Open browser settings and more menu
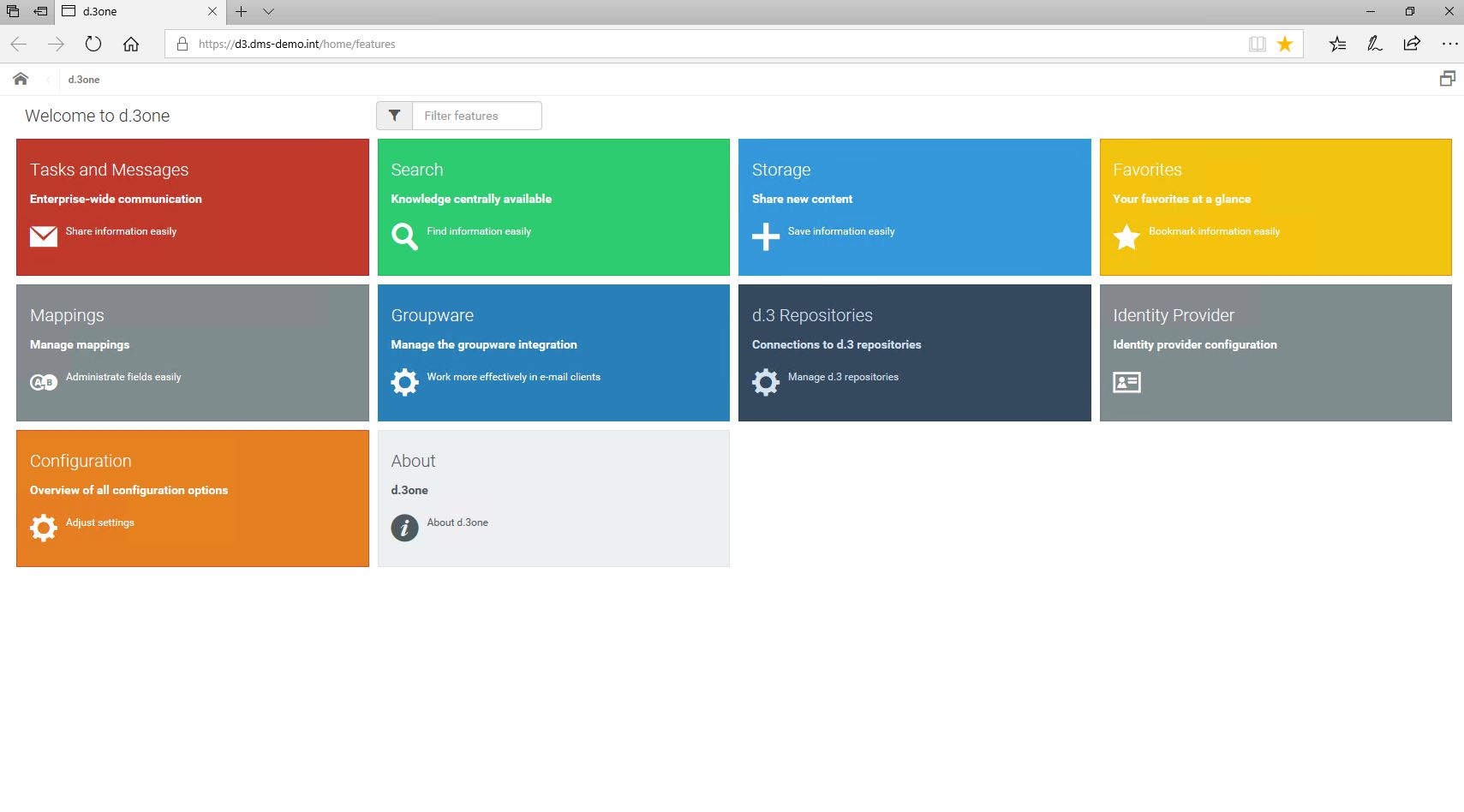This screenshot has width=1464, height=812. click(1449, 44)
